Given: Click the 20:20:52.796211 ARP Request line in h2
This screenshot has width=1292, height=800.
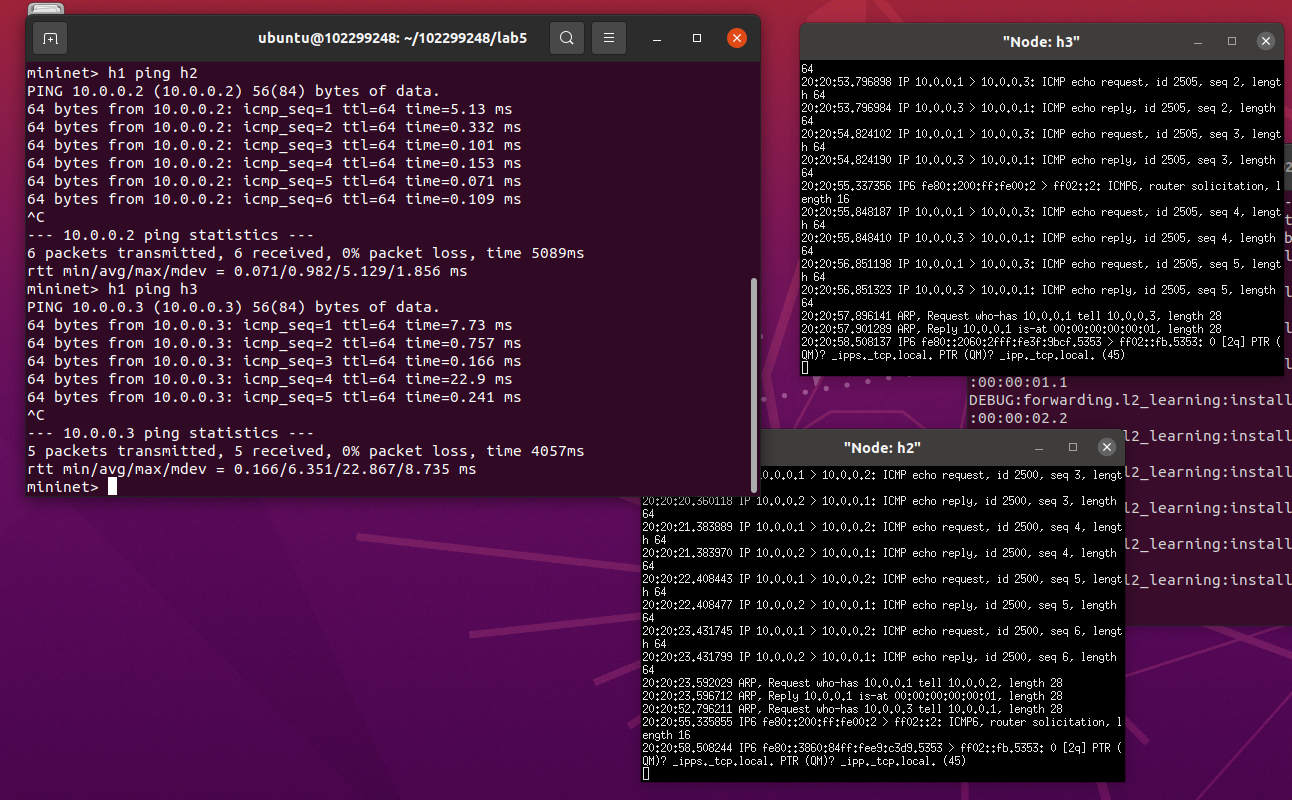Looking at the screenshot, I should (854, 709).
